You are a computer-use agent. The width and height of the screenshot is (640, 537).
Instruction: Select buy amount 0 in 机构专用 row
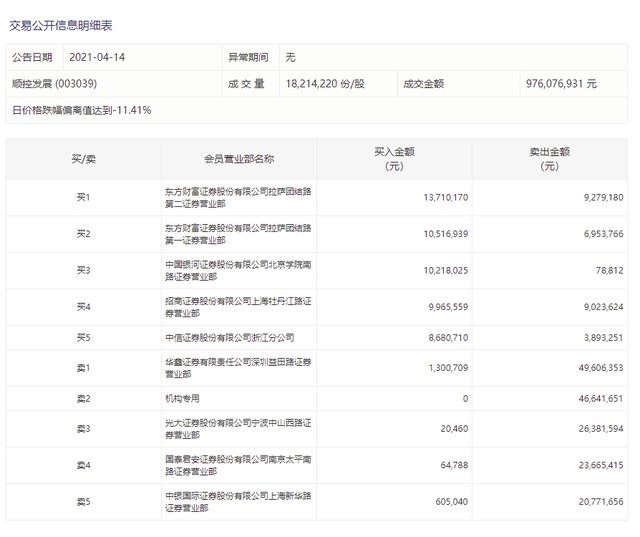(465, 398)
